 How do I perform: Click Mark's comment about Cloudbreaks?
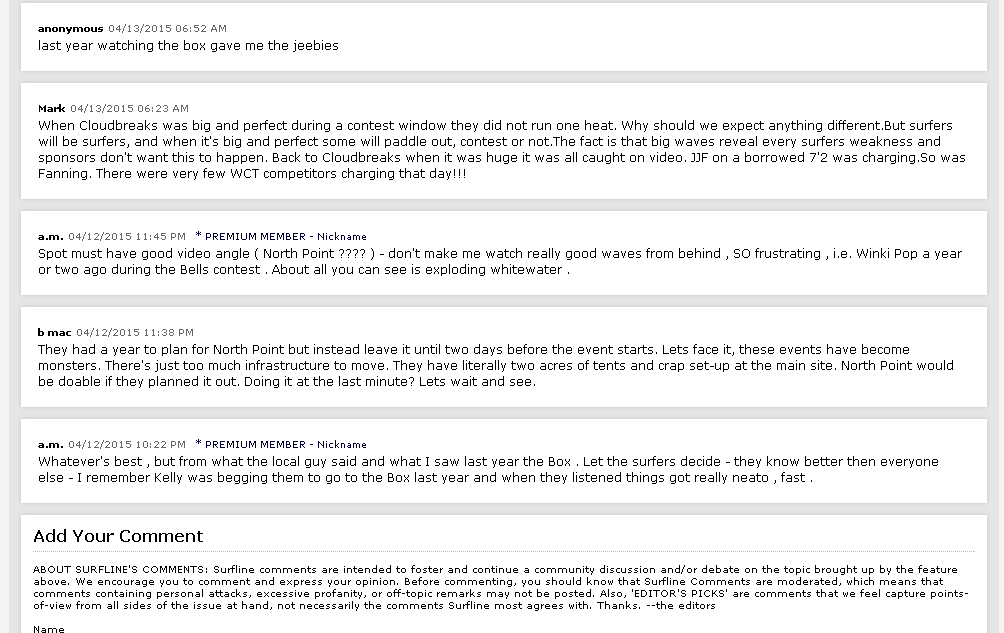[x=501, y=149]
